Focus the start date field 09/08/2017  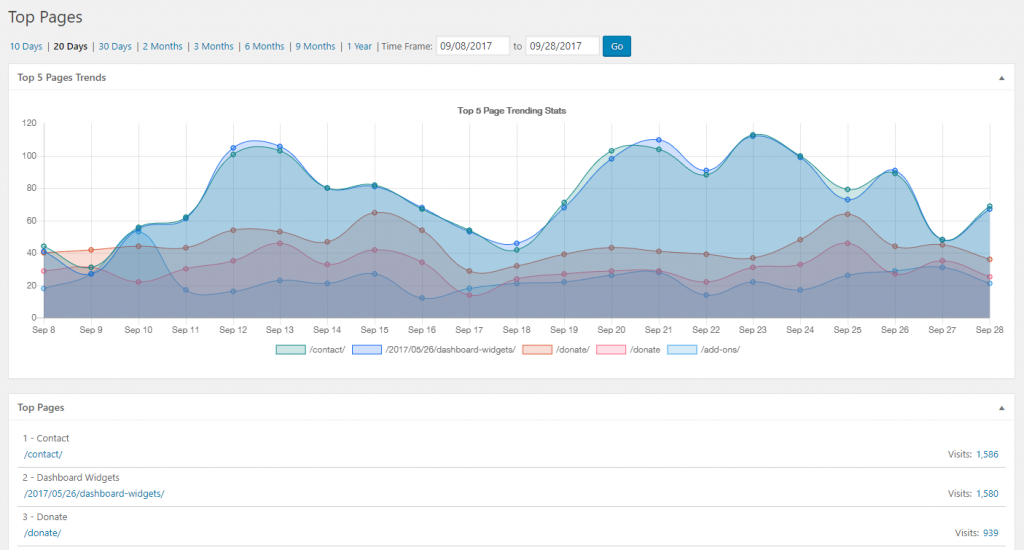coord(473,46)
